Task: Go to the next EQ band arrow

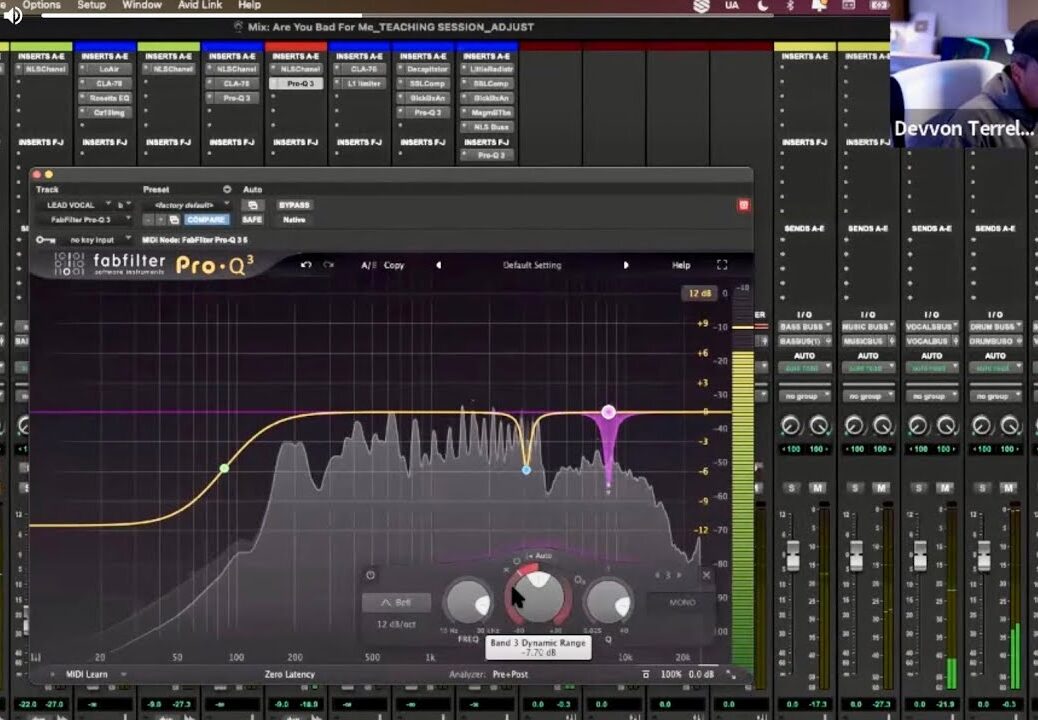Action: 679,575
